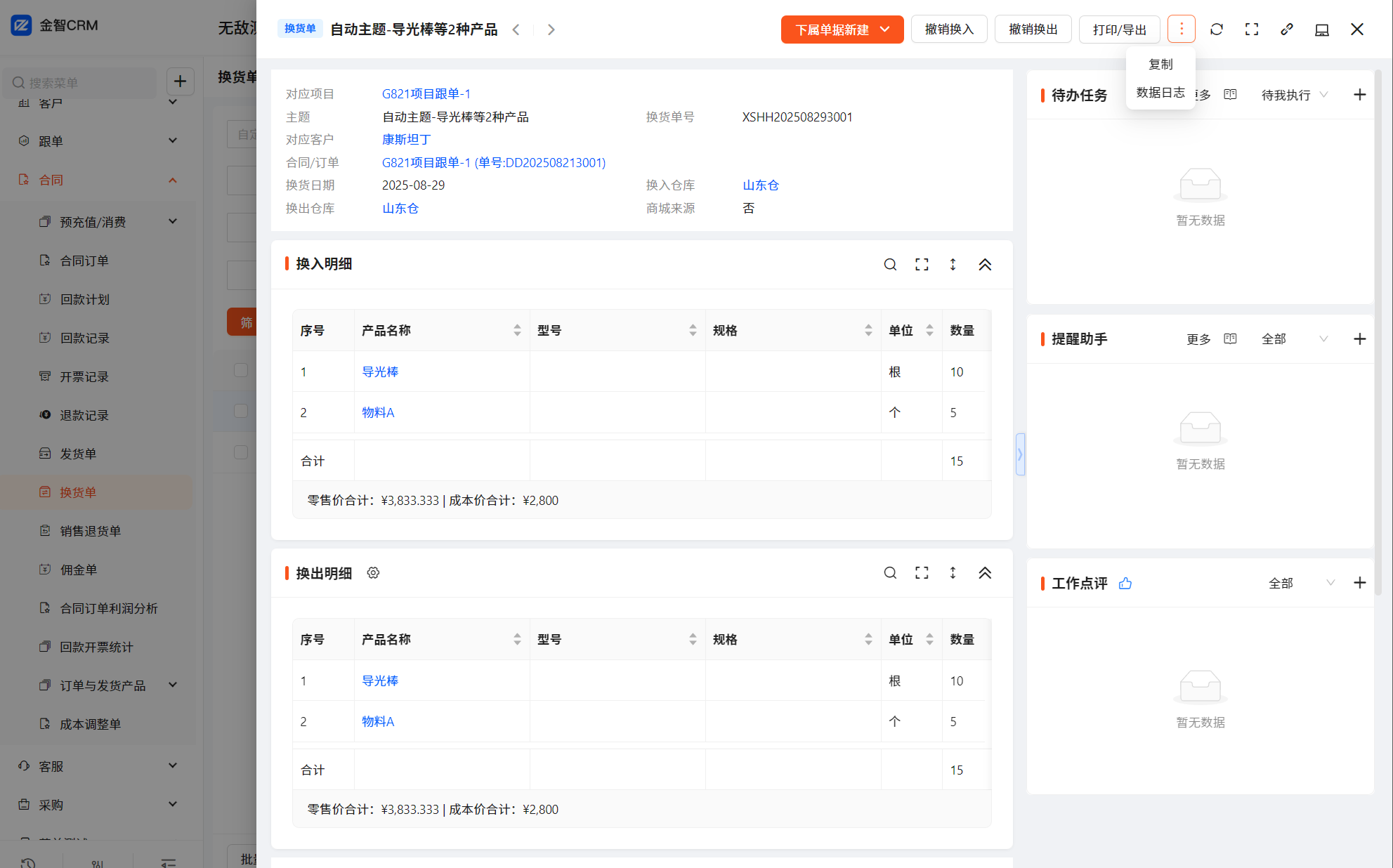Image resolution: width=1393 pixels, height=868 pixels.
Task: Click the fullscreen icon in the header
Action: (x=1252, y=29)
